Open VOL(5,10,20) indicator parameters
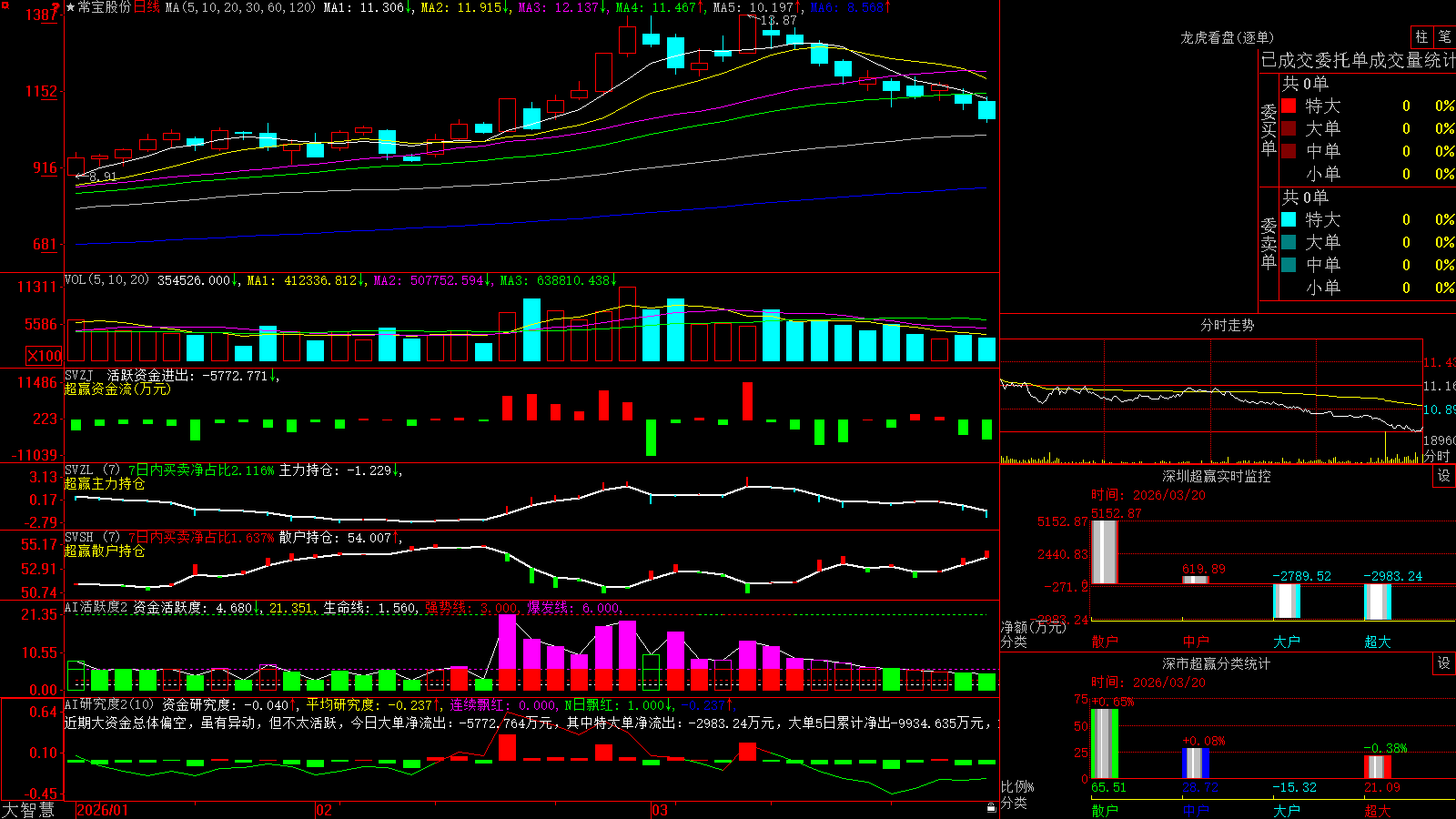This screenshot has width=1456, height=819. [106, 280]
